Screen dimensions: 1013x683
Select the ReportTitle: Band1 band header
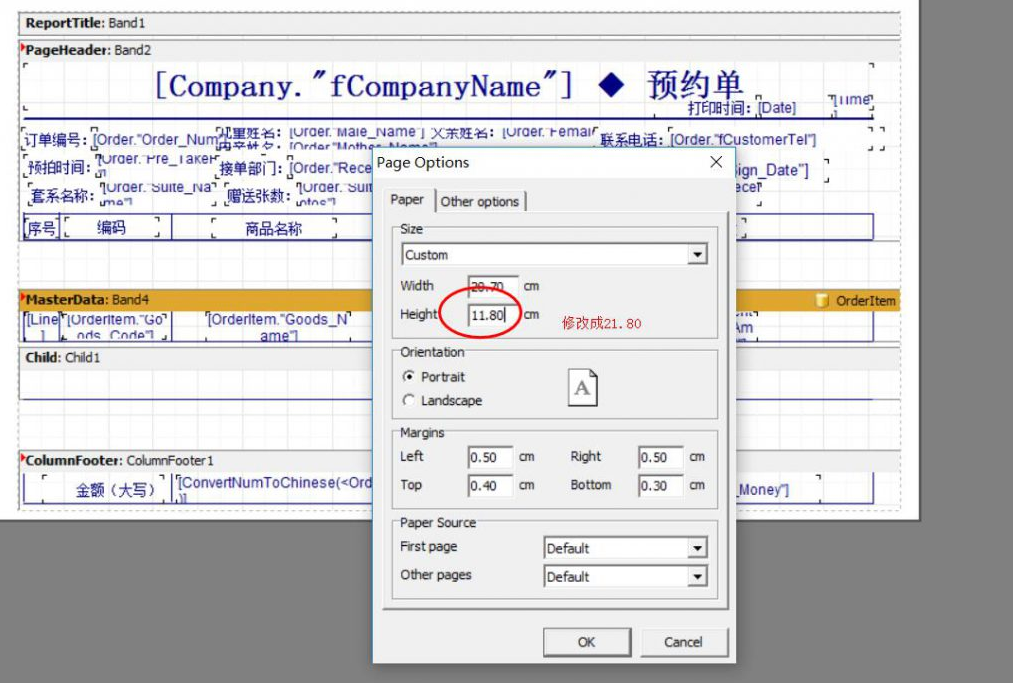459,23
